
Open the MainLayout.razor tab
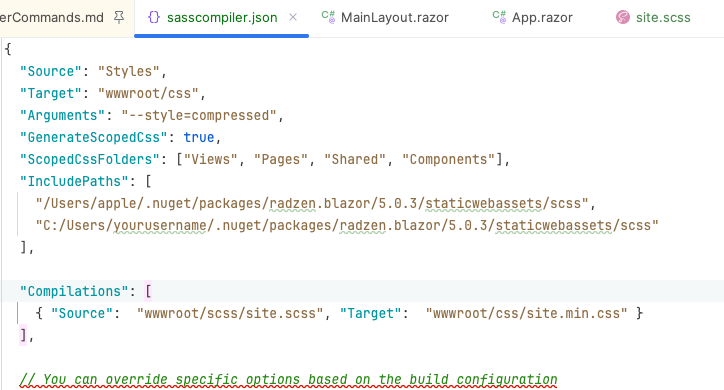point(395,18)
